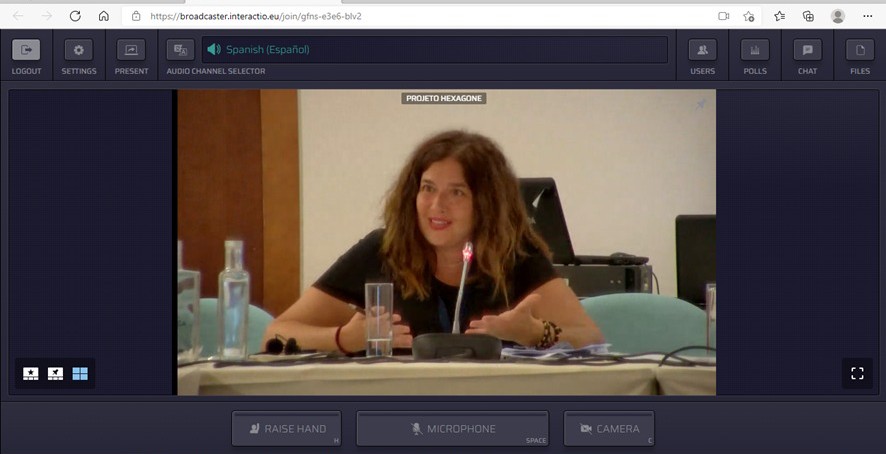Click the PROJETO HEXAGONE video label
Viewport: 886px width, 454px height.
444,98
